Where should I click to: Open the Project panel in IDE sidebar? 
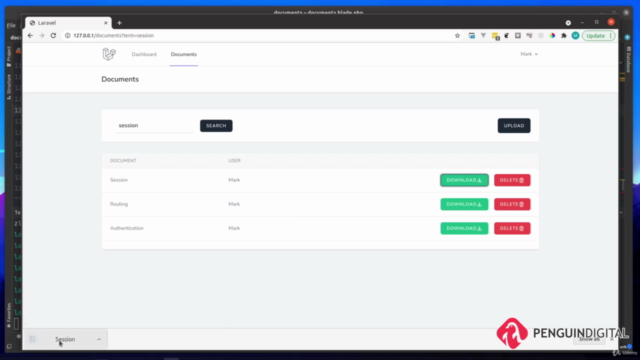(x=9, y=56)
